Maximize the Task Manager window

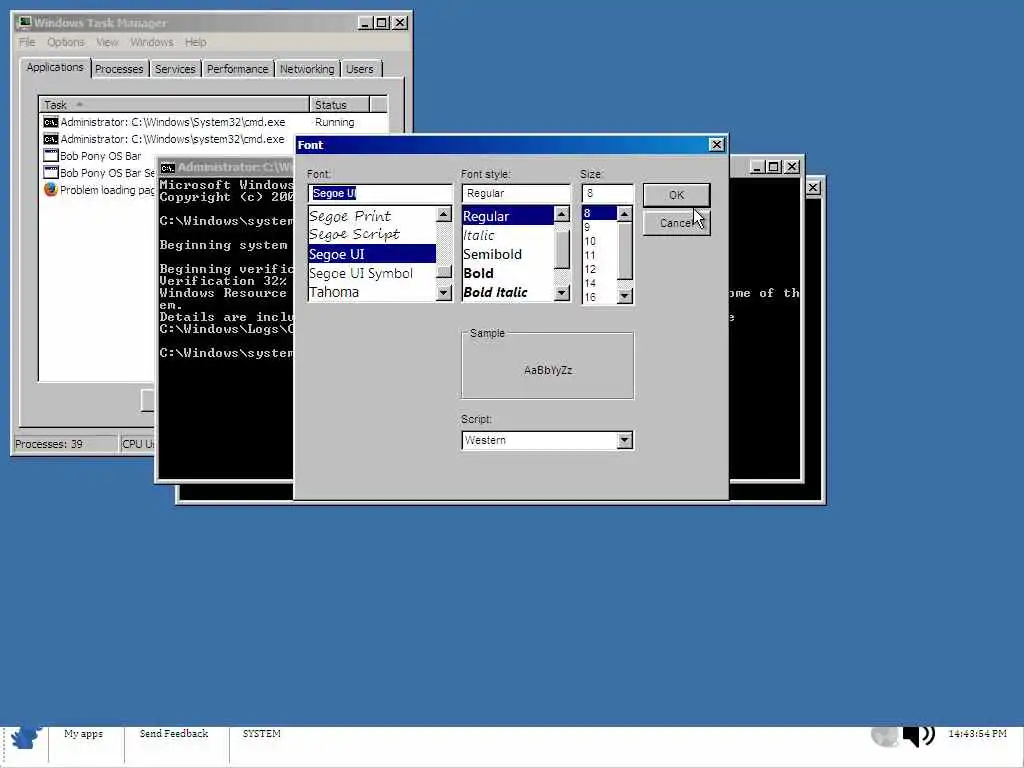coord(382,23)
